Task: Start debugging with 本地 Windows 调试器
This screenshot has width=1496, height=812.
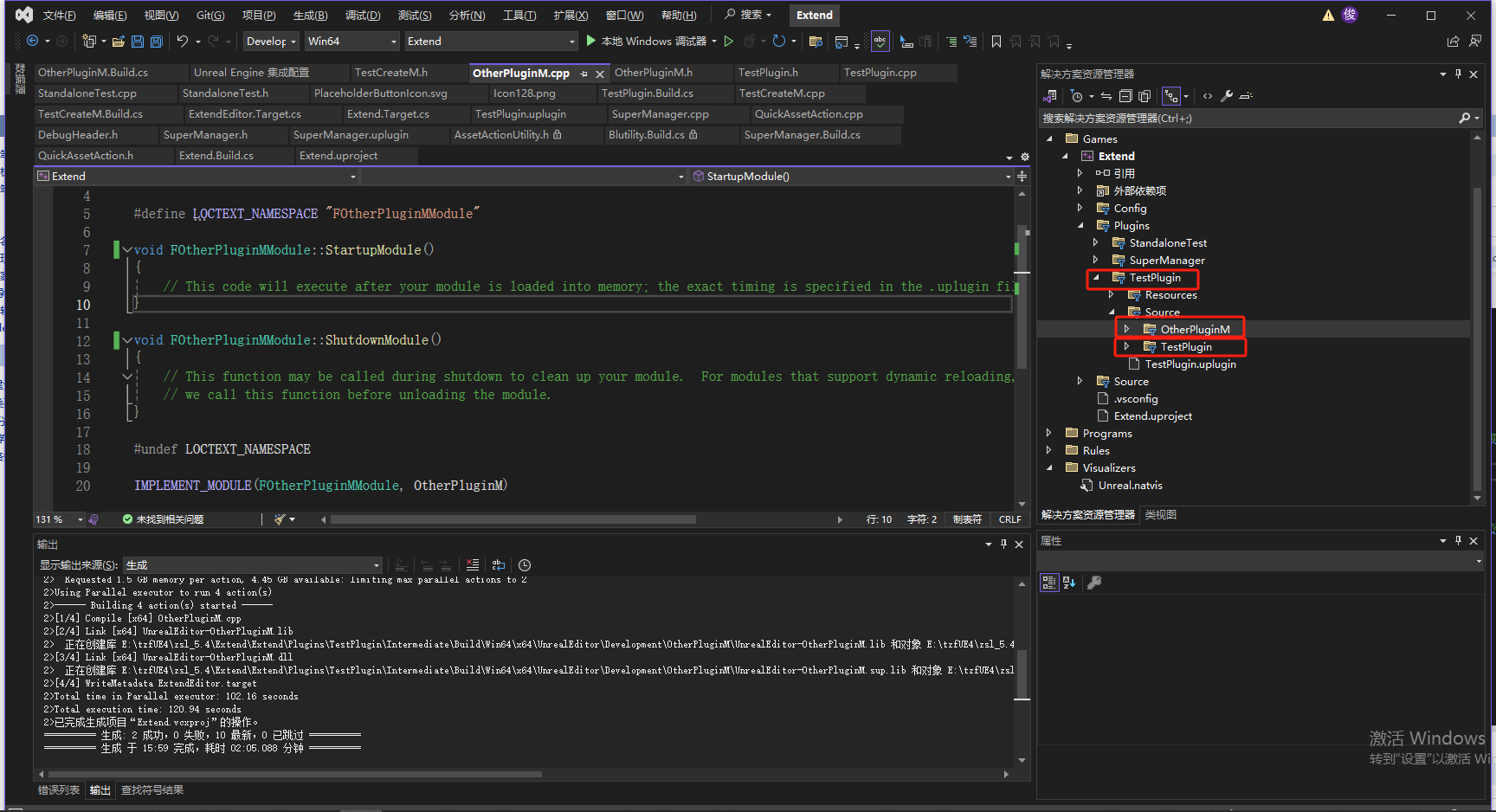Action: point(649,42)
